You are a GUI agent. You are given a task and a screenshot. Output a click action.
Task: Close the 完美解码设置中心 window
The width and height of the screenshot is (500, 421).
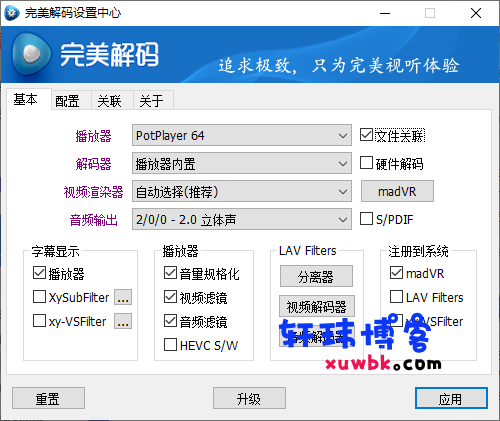click(x=476, y=13)
